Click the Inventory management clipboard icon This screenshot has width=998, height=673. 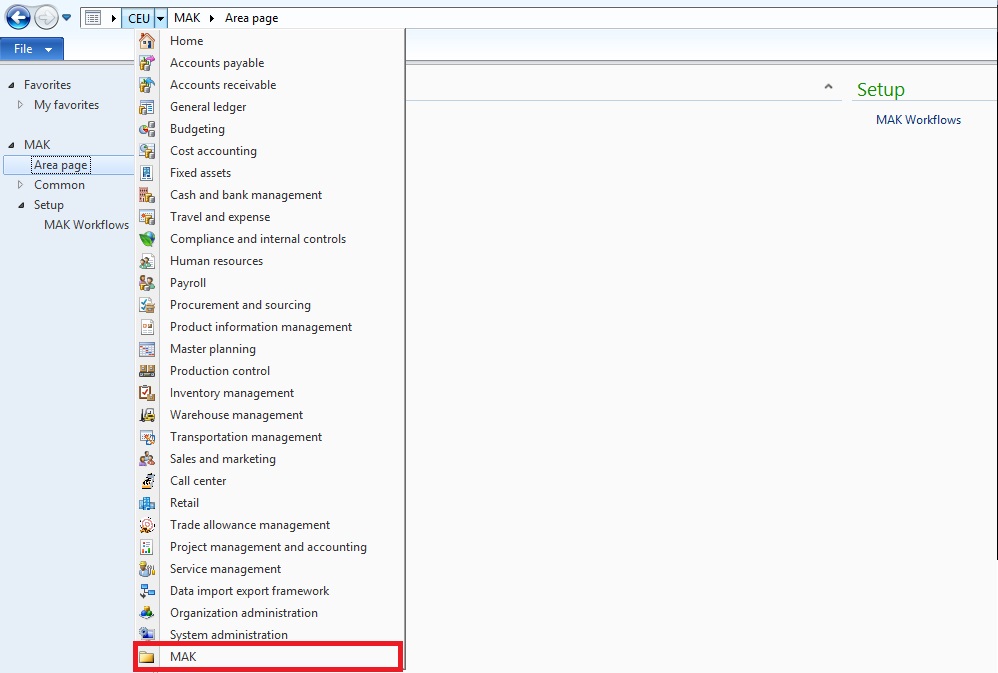pyautogui.click(x=147, y=393)
